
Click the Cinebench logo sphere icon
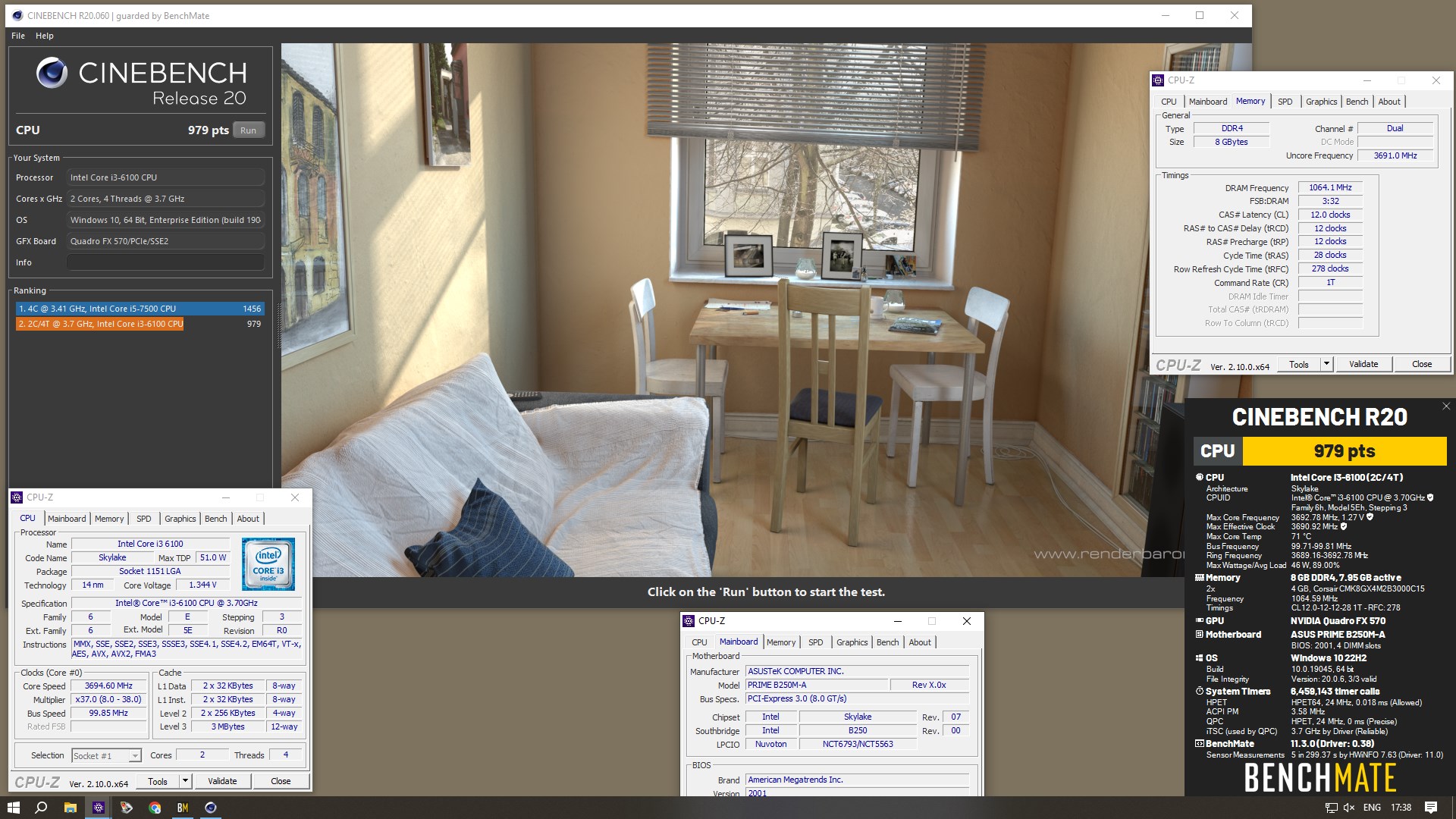coord(52,73)
